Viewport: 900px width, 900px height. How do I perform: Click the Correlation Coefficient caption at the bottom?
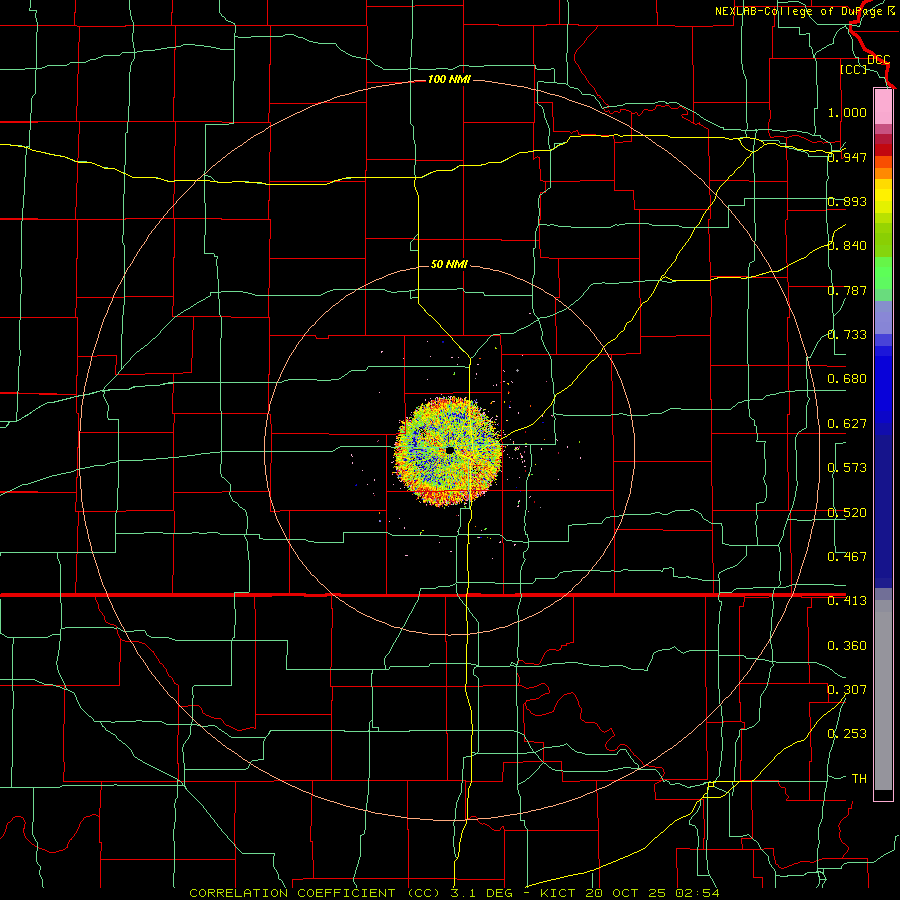[453, 893]
